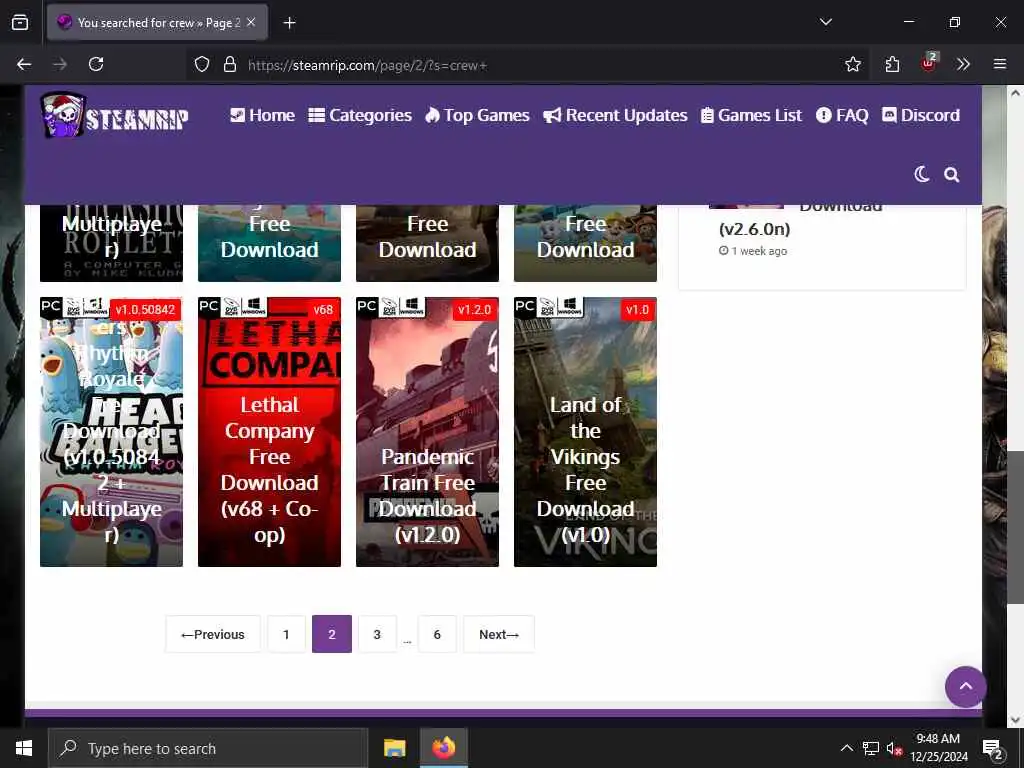Click the PC icon on Lethal Company card
The image size is (1024, 768).
208,306
